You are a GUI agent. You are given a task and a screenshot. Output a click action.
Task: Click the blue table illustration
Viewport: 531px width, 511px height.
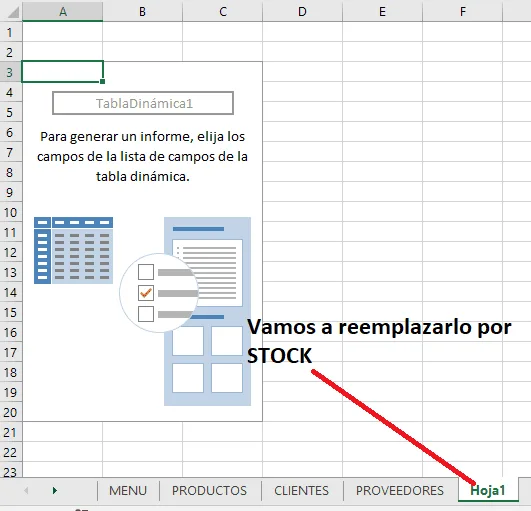click(73, 251)
